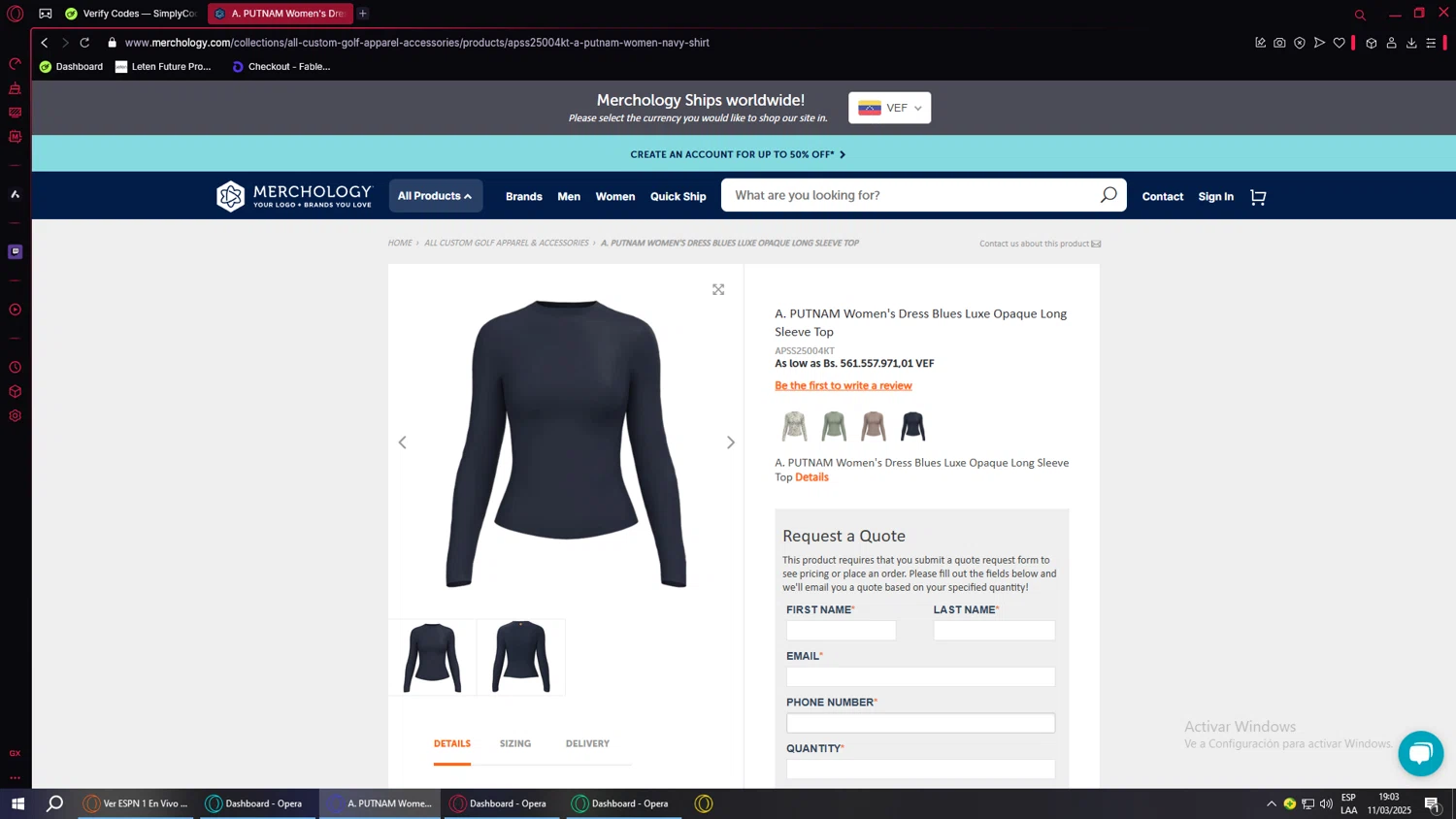Image resolution: width=1456 pixels, height=819 pixels.
Task: Click the GX Mods icon in sidebar
Action: [x=15, y=137]
